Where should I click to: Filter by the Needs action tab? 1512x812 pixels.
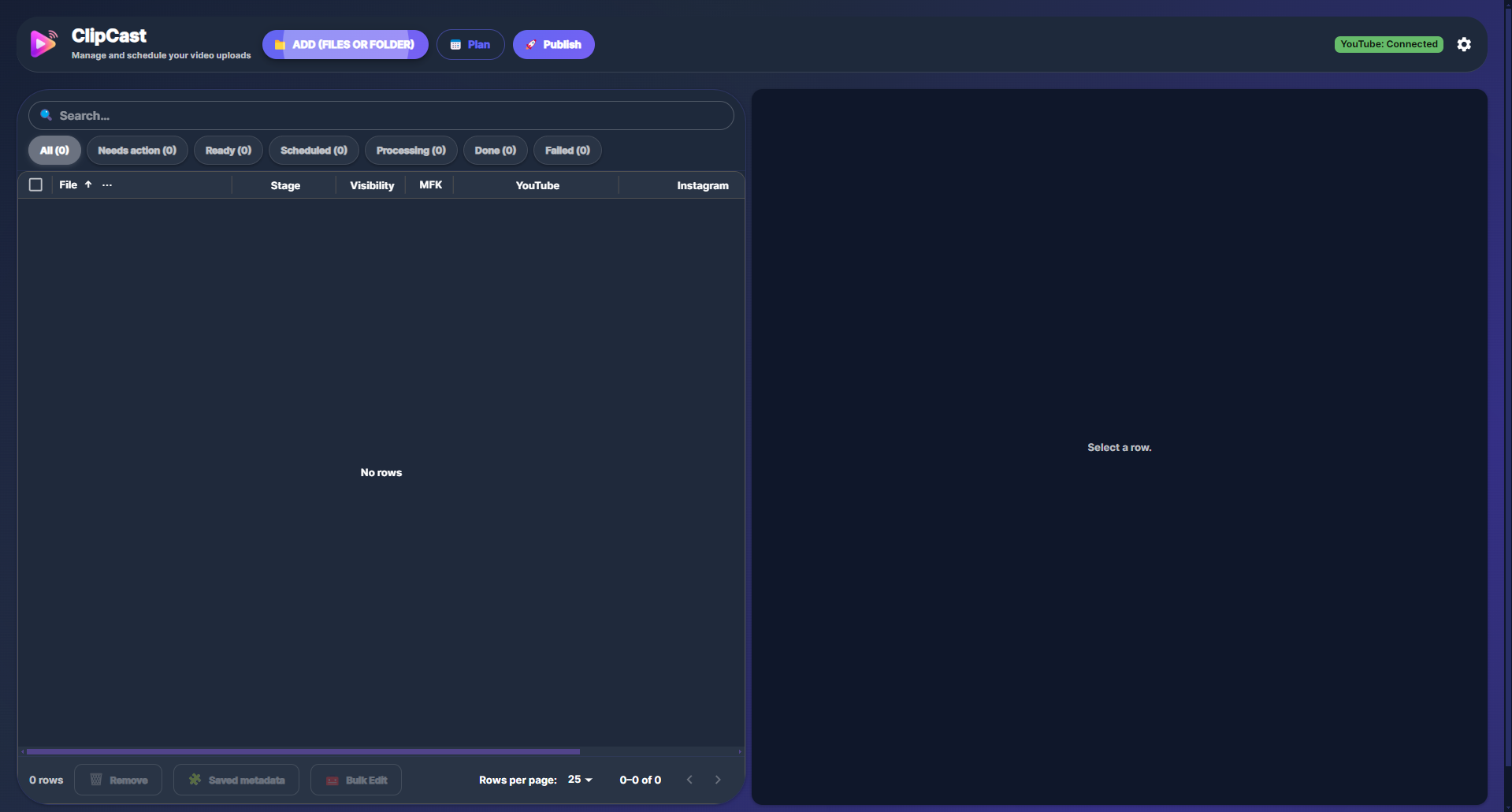[137, 151]
